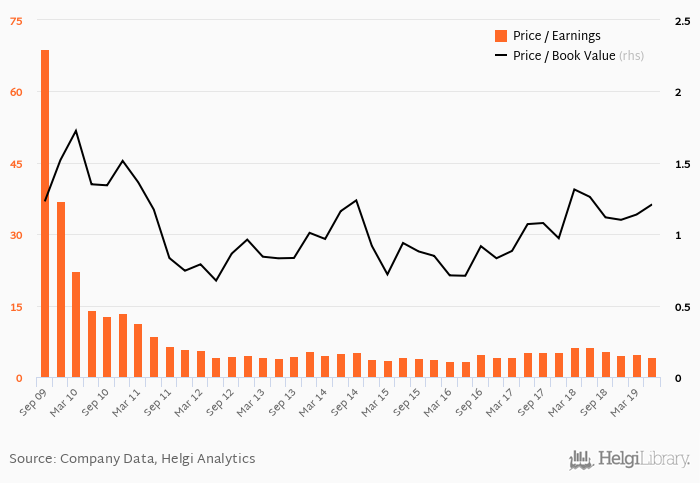Click the orange Price / Earnings legend swatch
This screenshot has width=700, height=483.
pyautogui.click(x=501, y=36)
